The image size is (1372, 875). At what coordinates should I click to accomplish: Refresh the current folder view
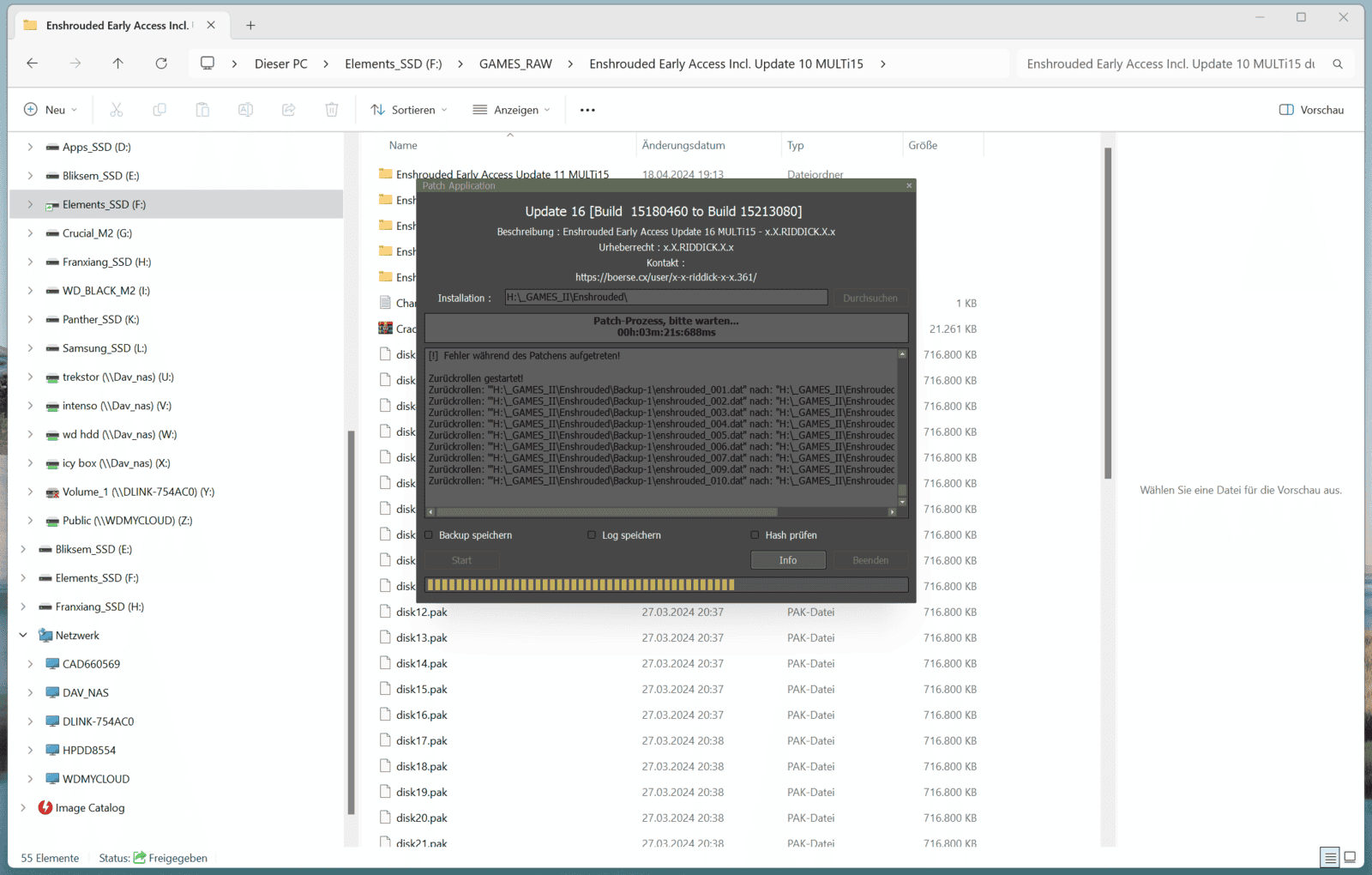click(x=161, y=63)
